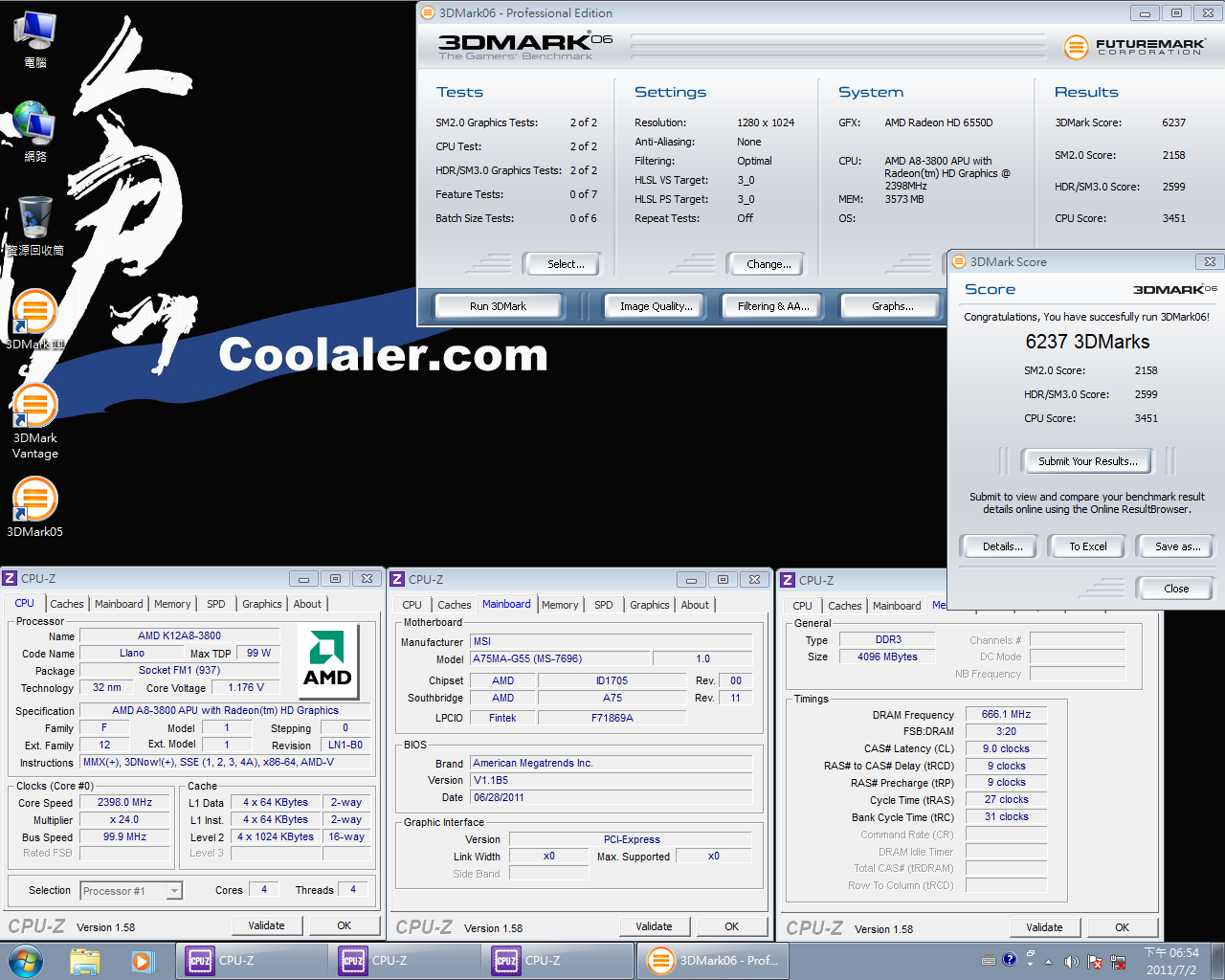Open Filtering & AA options
Image resolution: width=1225 pixels, height=980 pixels.
(773, 306)
